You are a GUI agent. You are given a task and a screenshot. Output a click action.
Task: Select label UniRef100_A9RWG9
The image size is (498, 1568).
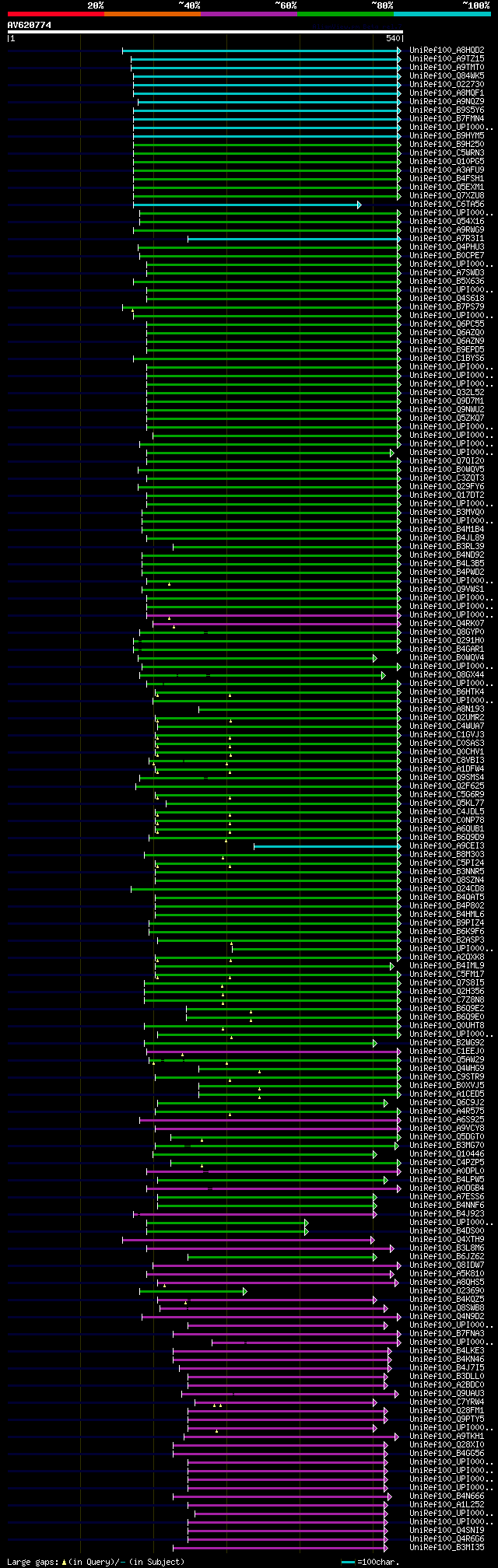[447, 230]
